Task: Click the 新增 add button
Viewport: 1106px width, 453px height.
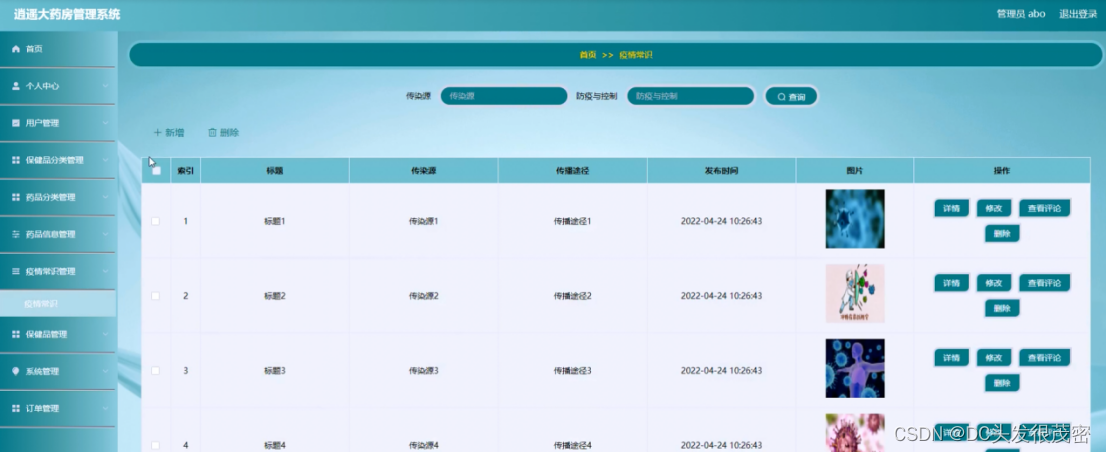Action: point(169,133)
